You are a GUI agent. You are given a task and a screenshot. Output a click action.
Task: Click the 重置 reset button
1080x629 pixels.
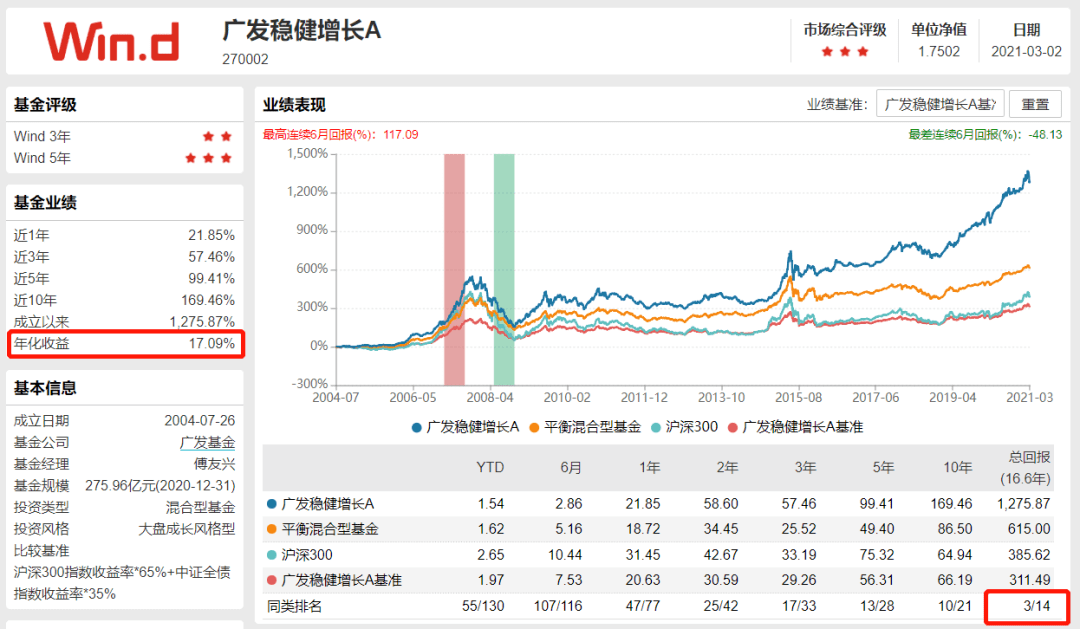(1035, 105)
